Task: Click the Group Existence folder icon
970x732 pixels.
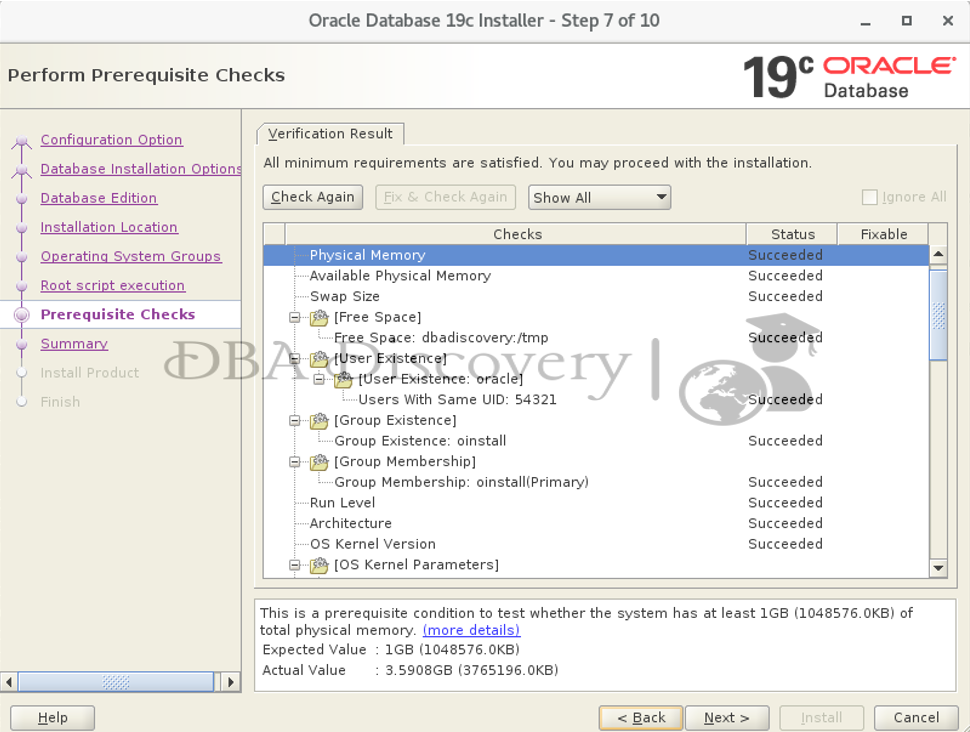Action: (319, 421)
